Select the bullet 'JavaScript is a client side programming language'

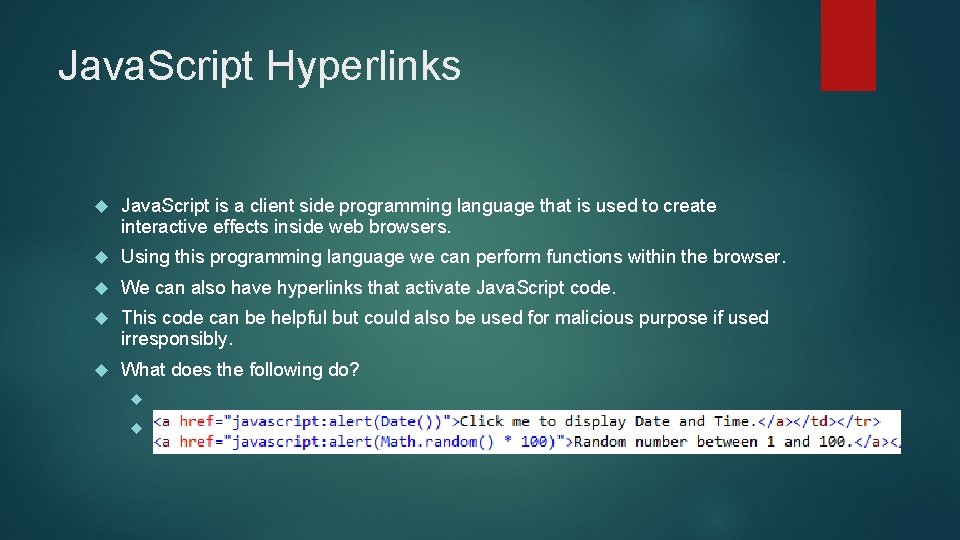tap(418, 216)
